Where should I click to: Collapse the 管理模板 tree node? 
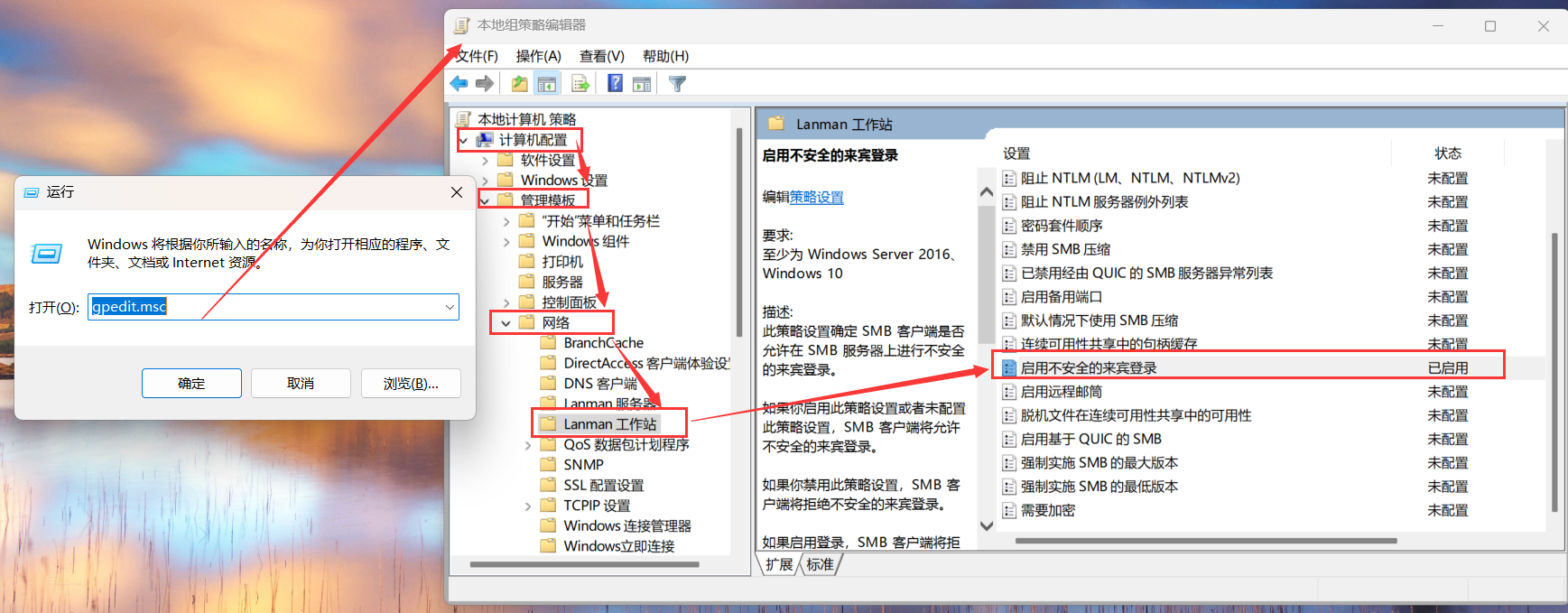pos(485,200)
